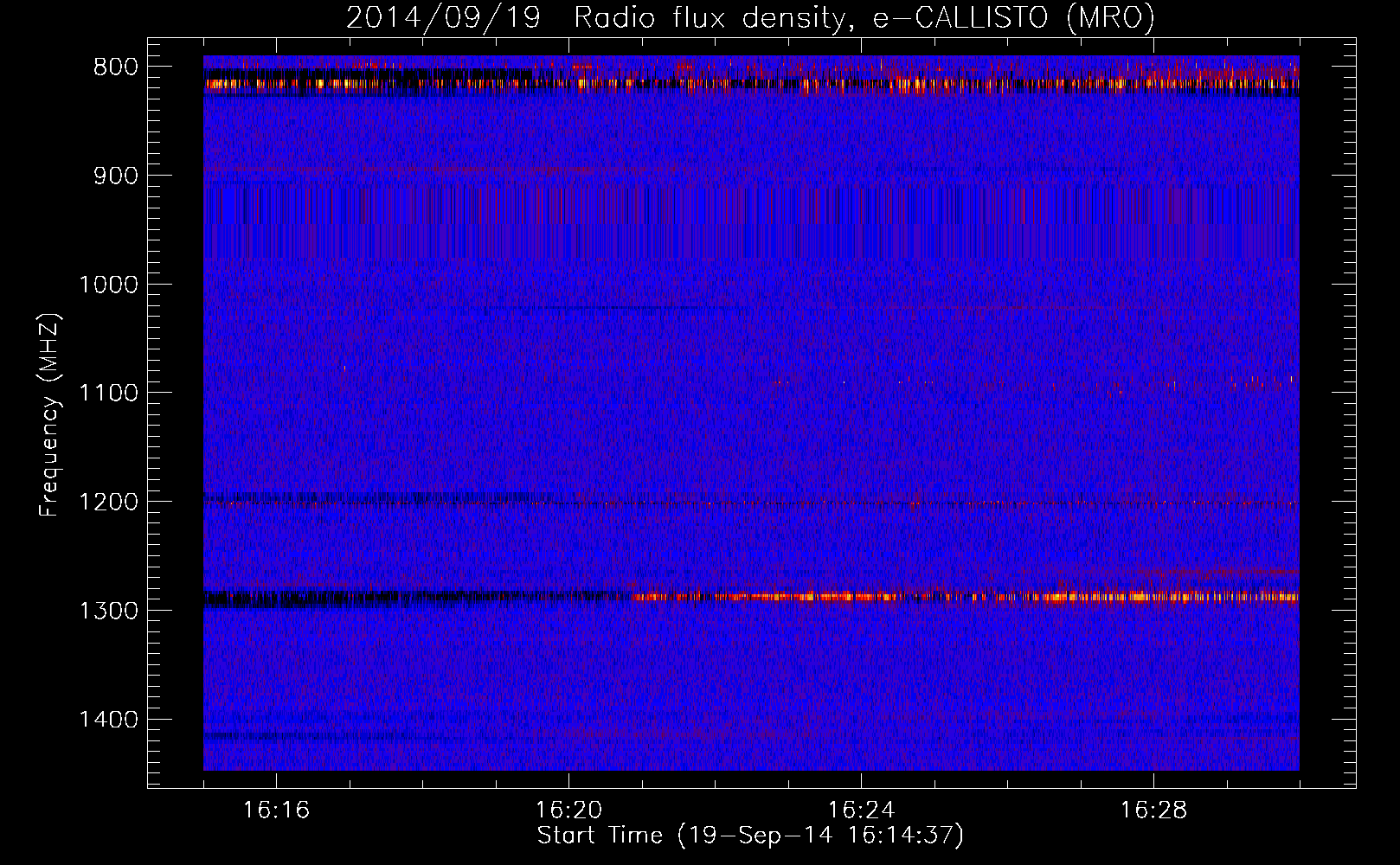
Task: Click the 16:20 time tick label
Action: (x=568, y=811)
